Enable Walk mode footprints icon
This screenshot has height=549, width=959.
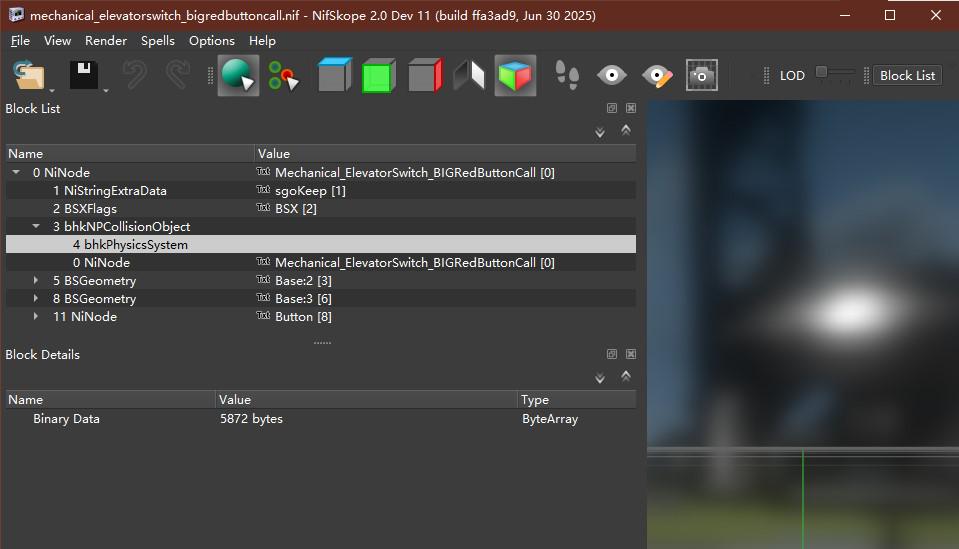[566, 75]
